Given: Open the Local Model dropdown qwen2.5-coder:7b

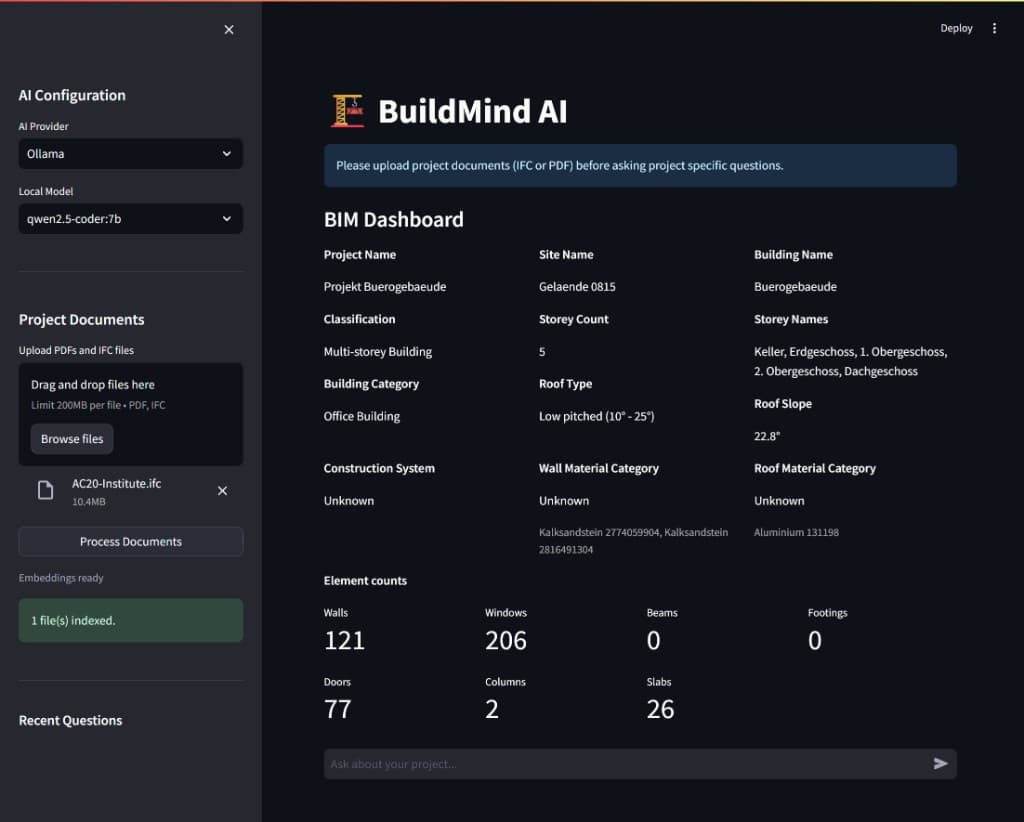Looking at the screenshot, I should coord(131,219).
